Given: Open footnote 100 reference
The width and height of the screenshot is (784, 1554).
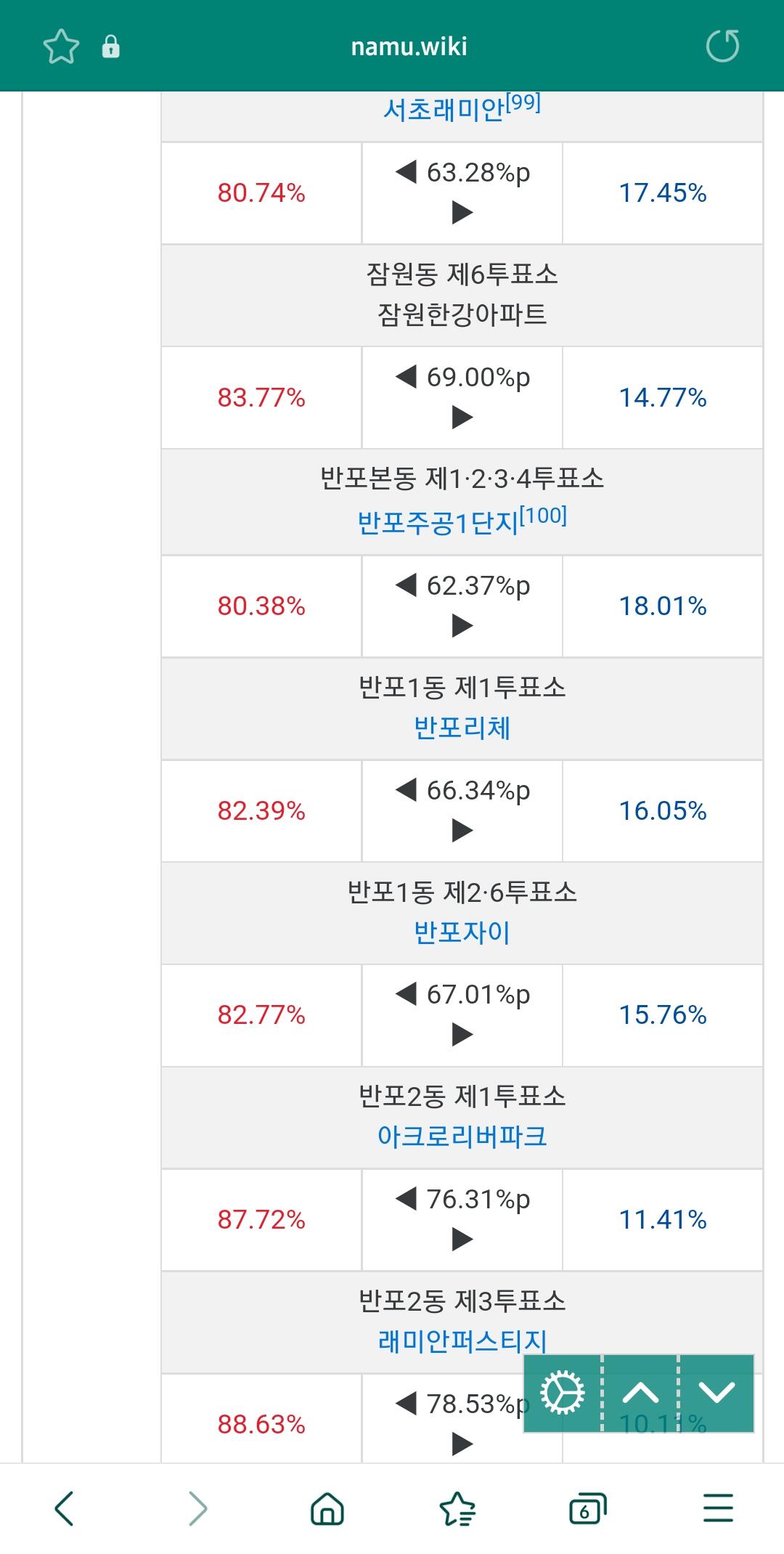Looking at the screenshot, I should point(543,516).
